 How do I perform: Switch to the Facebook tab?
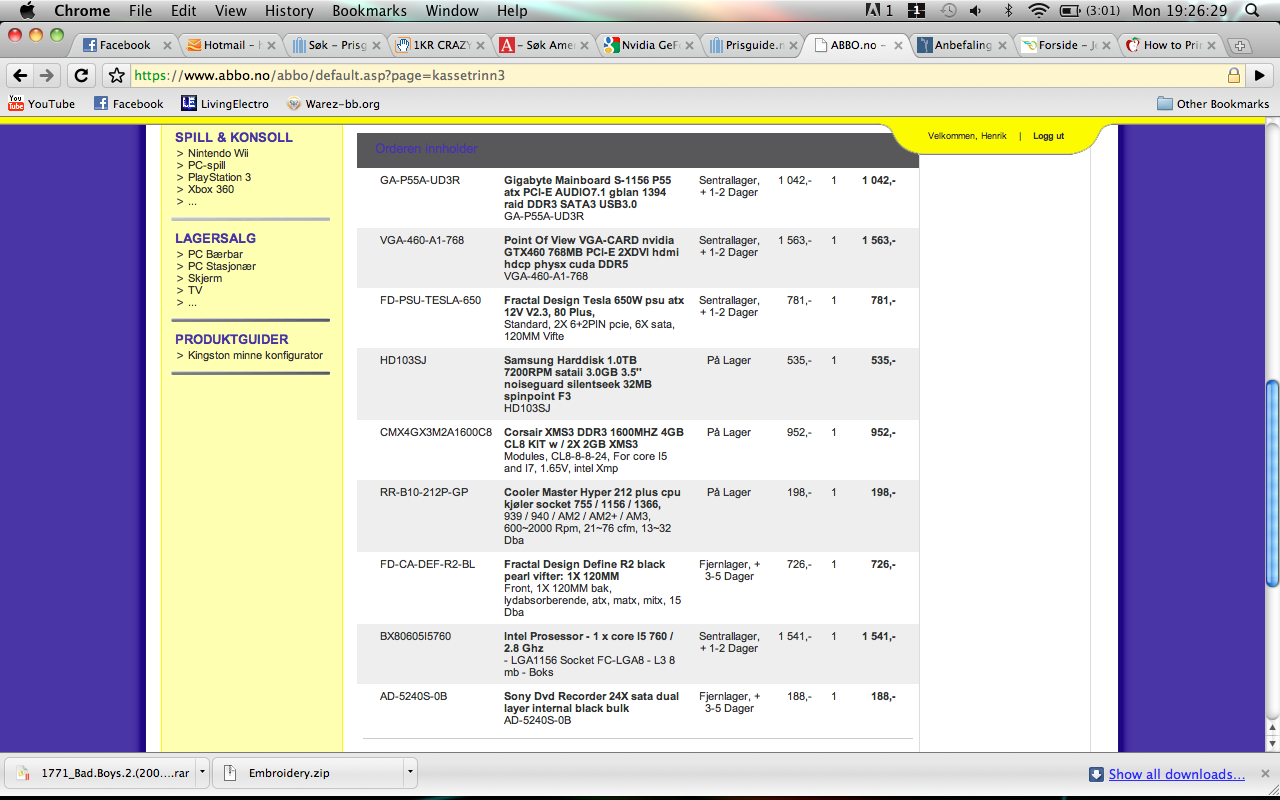[x=124, y=45]
